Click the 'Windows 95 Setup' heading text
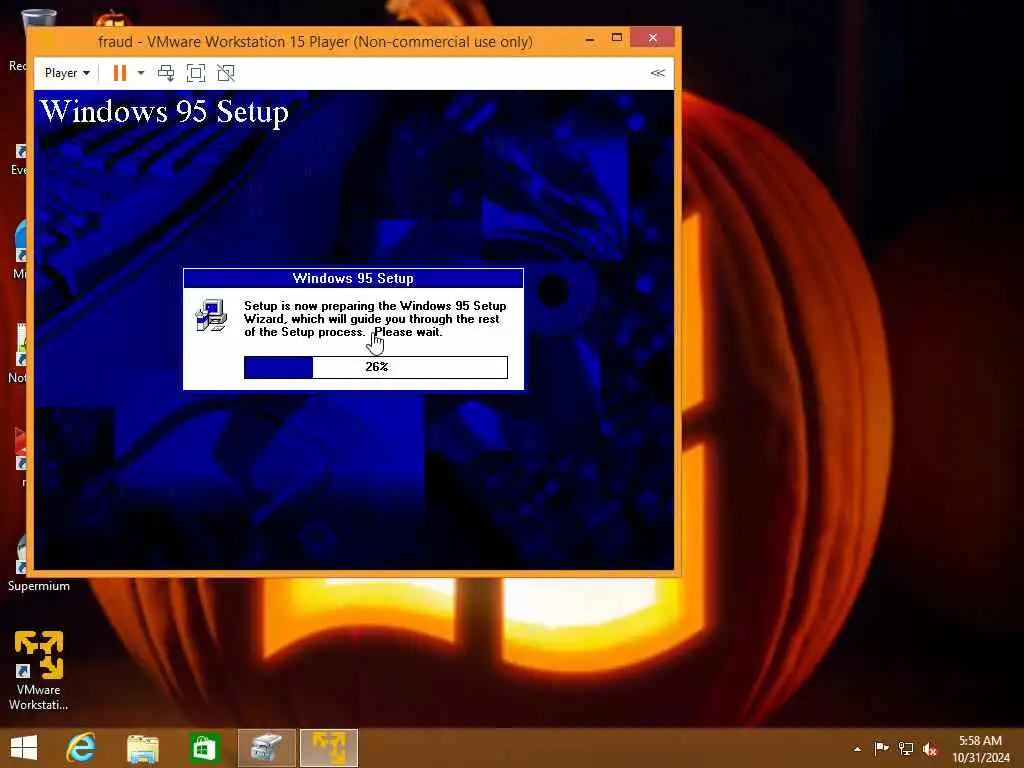1024x768 pixels. click(x=165, y=111)
